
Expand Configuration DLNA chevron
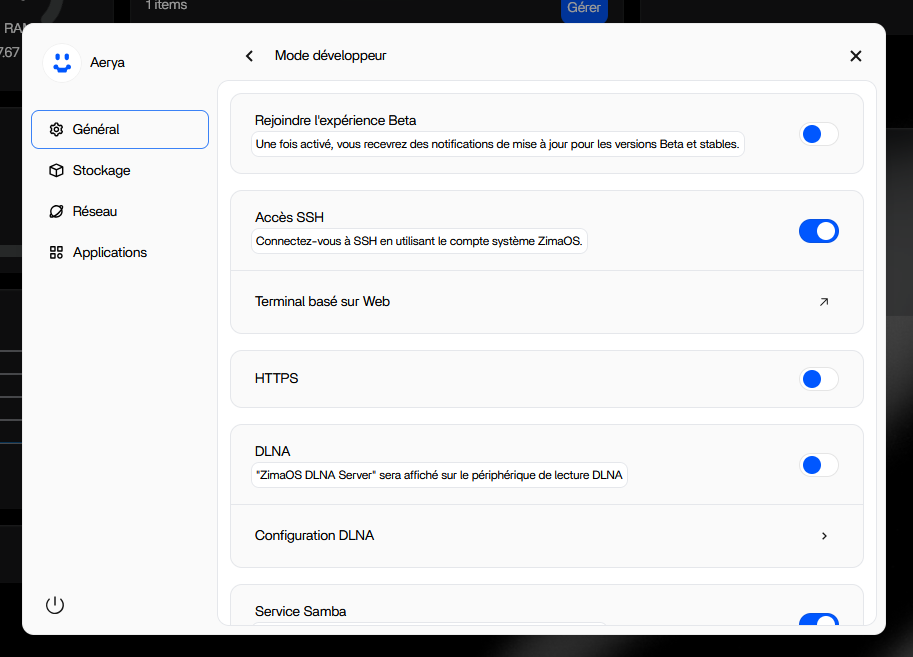tap(824, 536)
